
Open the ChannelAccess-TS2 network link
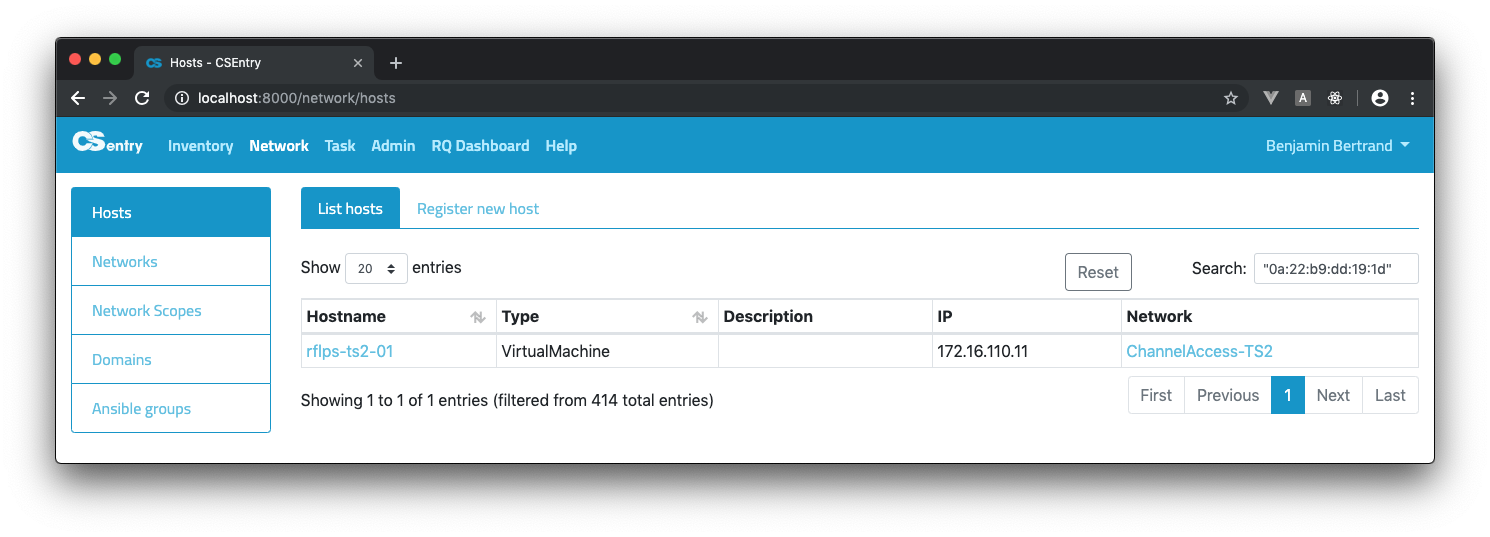coord(1199,351)
